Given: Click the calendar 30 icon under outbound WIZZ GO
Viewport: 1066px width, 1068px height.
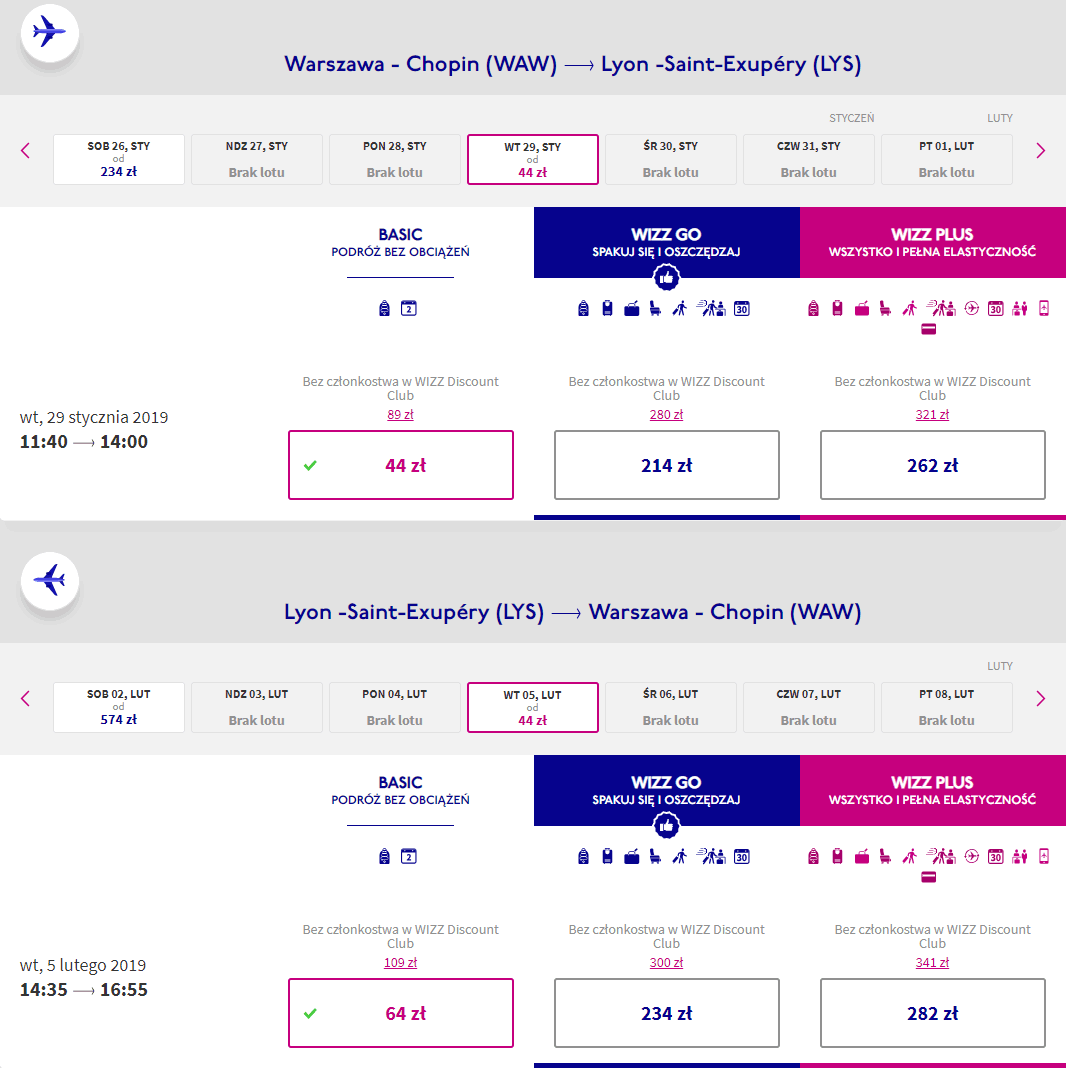Looking at the screenshot, I should click(742, 309).
